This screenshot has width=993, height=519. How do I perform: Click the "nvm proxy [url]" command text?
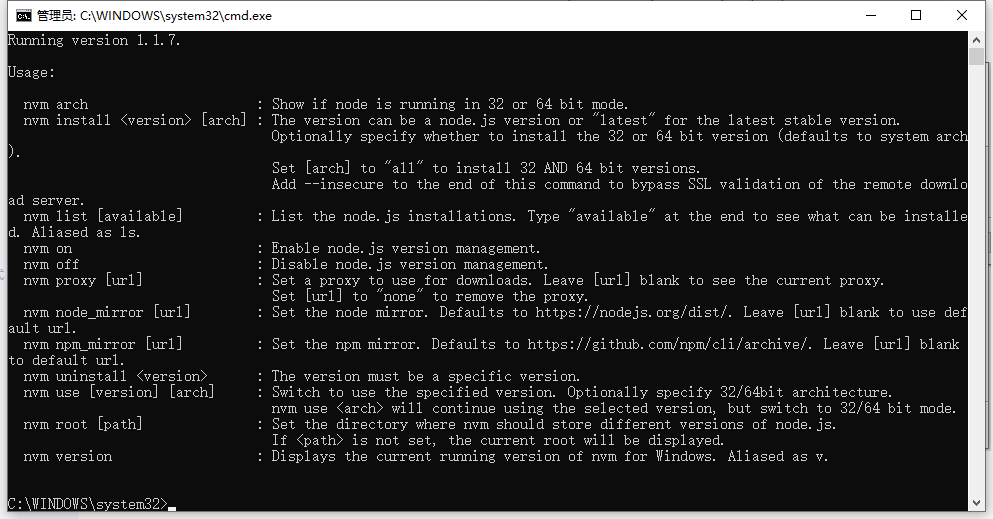(83, 280)
